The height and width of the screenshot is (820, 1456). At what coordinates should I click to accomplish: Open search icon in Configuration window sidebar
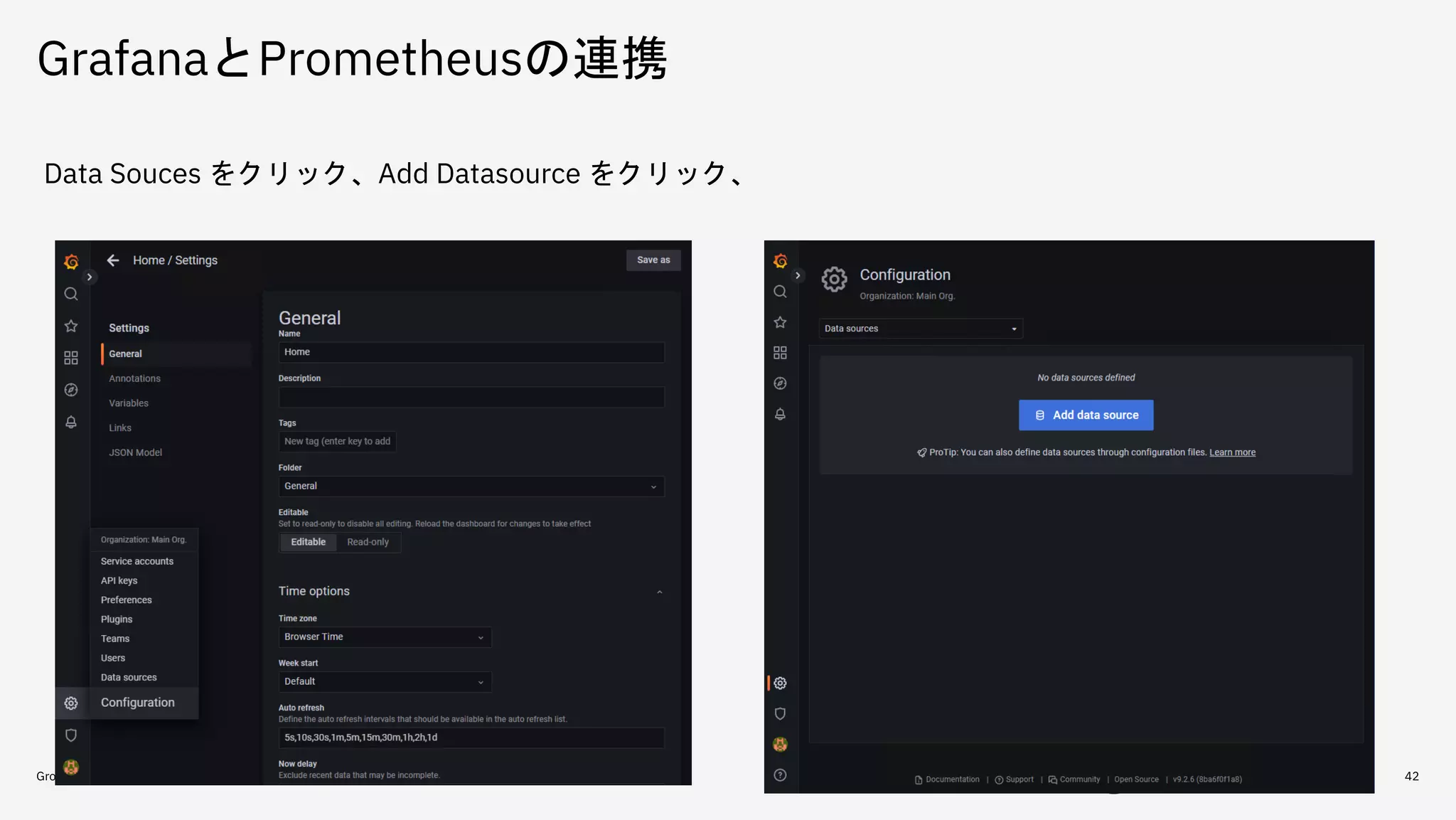point(780,292)
